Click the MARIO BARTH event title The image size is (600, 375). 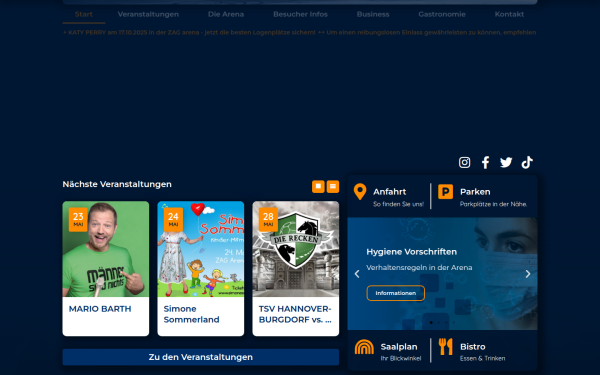pos(100,309)
